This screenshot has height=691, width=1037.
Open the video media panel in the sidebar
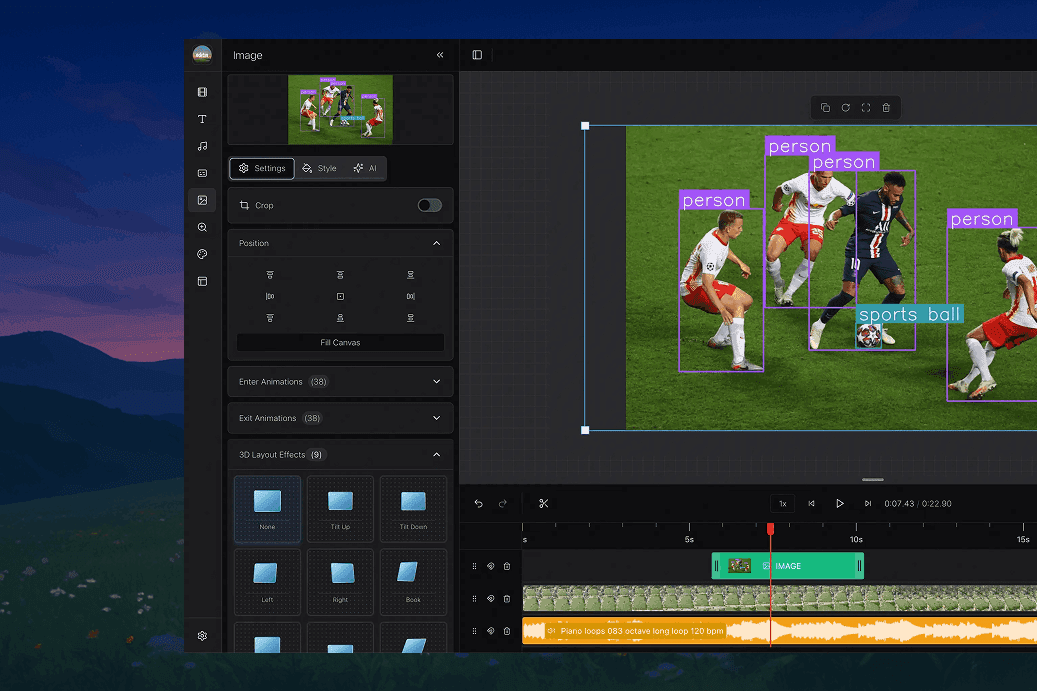tap(202, 92)
